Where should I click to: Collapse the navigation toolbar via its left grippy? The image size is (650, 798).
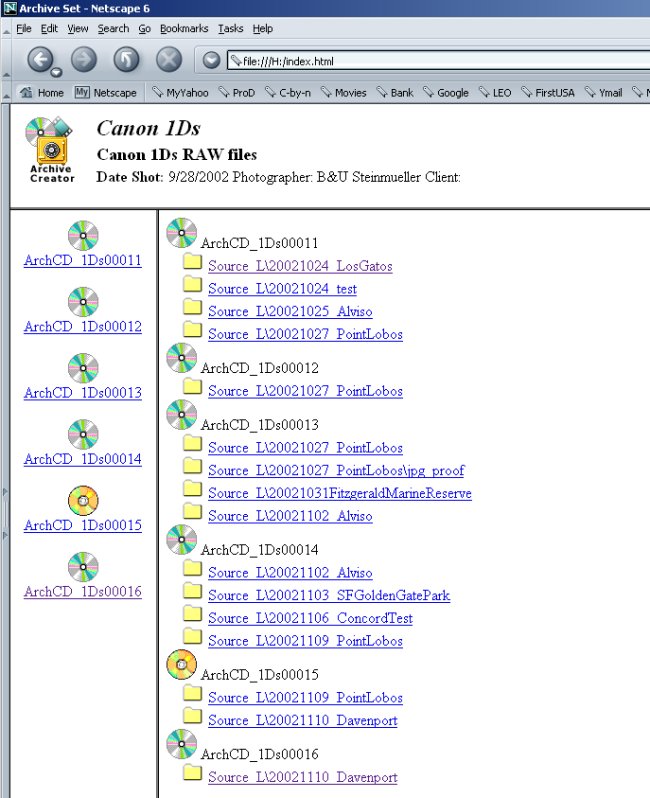pyautogui.click(x=6, y=60)
